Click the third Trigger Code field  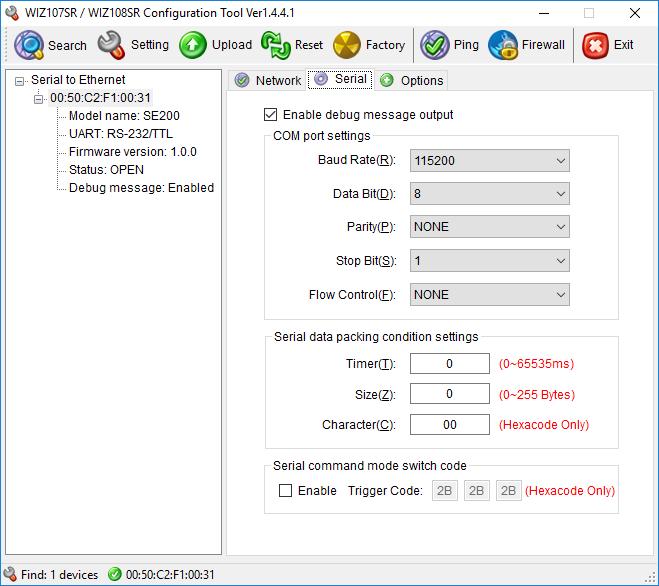(x=509, y=490)
